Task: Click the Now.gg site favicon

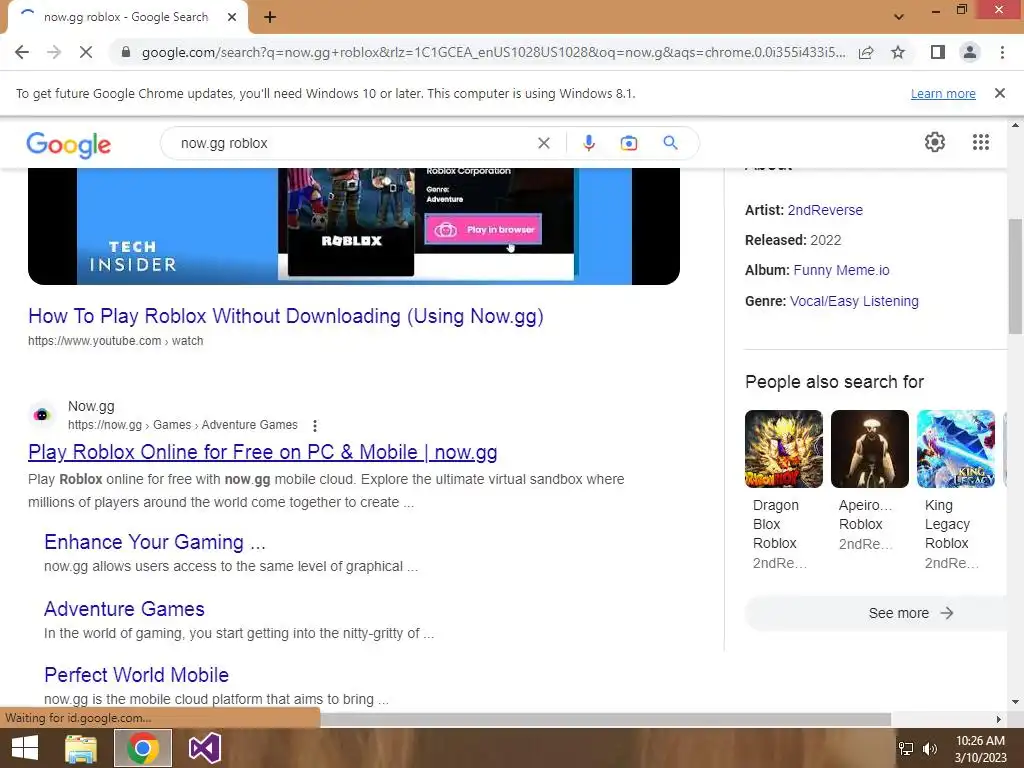Action: tap(42, 415)
